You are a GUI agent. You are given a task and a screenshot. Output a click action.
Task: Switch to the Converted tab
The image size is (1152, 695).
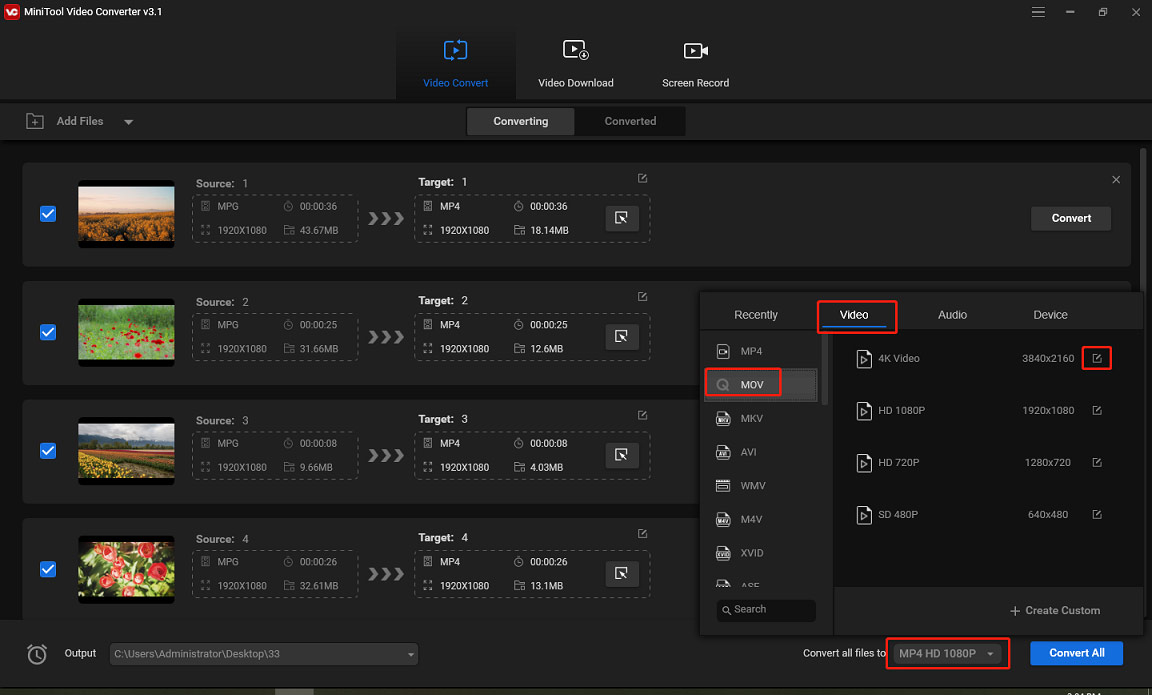630,121
